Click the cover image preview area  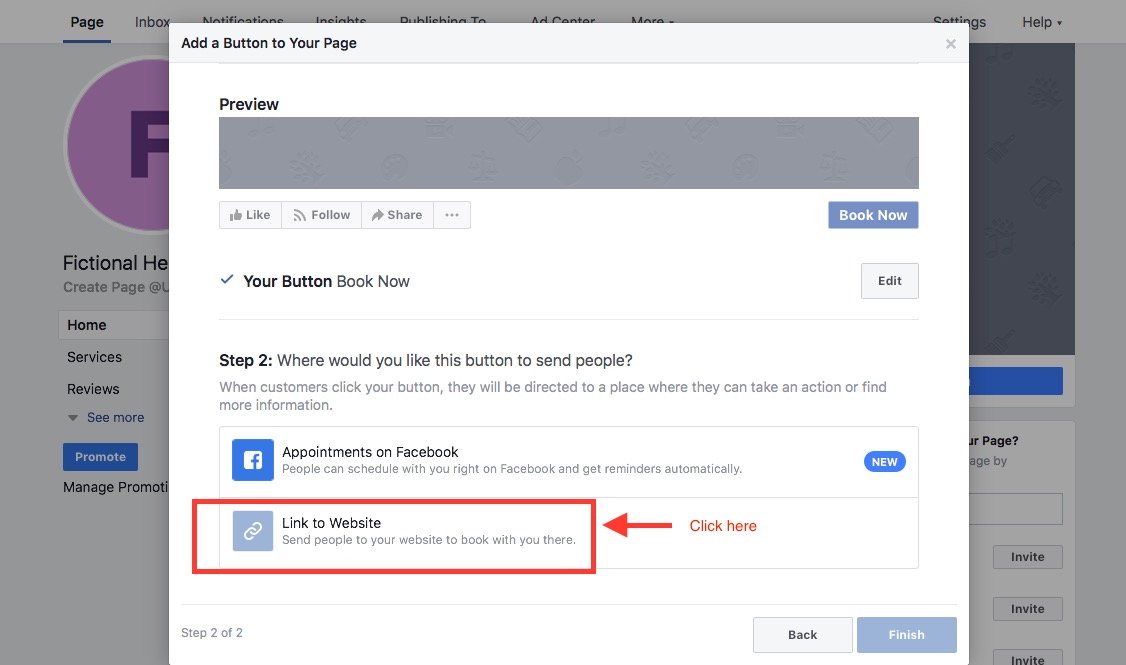pyautogui.click(x=569, y=153)
